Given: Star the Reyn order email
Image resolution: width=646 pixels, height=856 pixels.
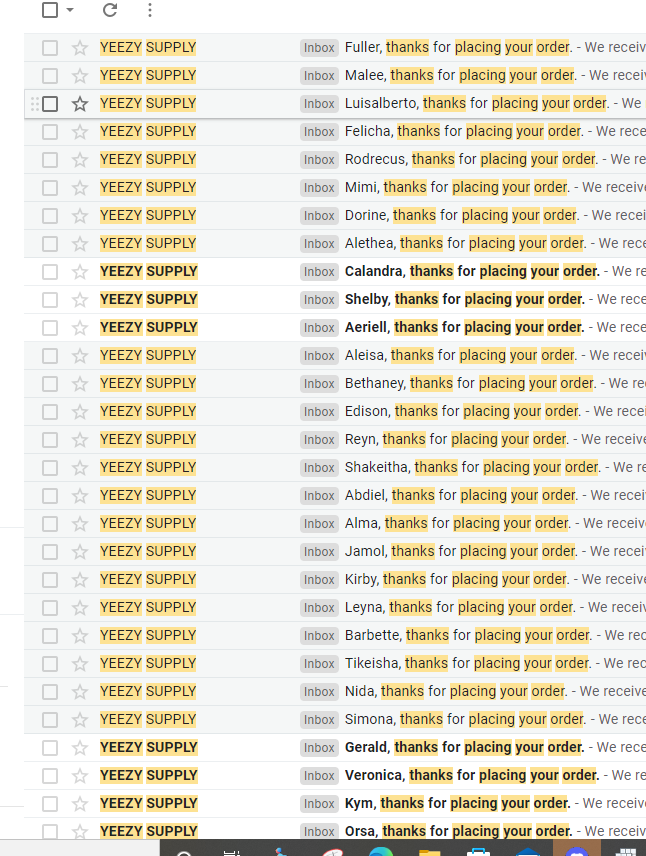Looking at the screenshot, I should coord(80,440).
